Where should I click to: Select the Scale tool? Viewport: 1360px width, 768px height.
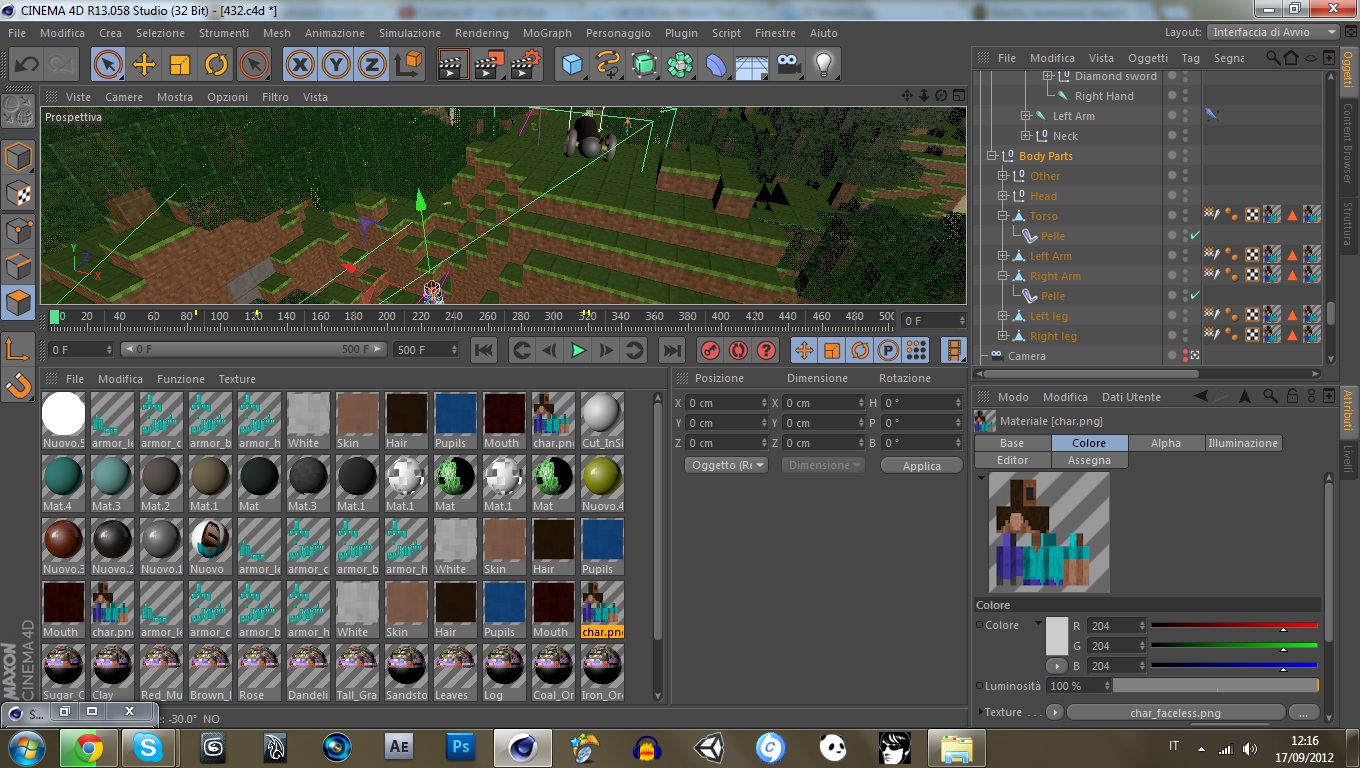[180, 65]
